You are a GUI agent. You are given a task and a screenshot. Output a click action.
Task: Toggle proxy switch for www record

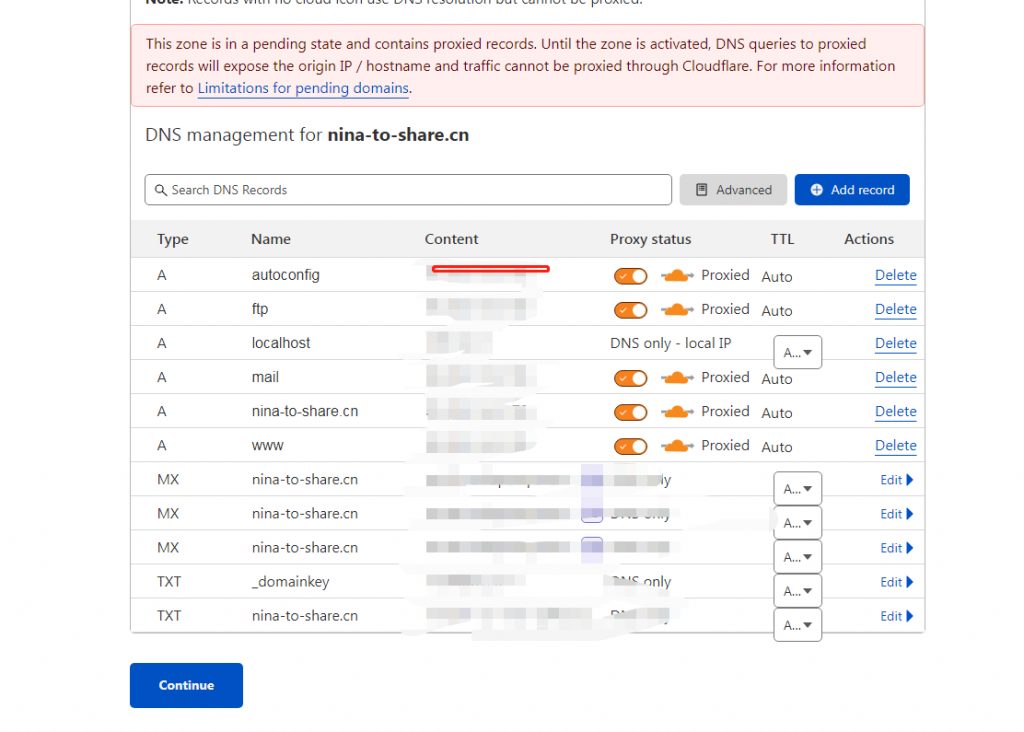(x=630, y=446)
